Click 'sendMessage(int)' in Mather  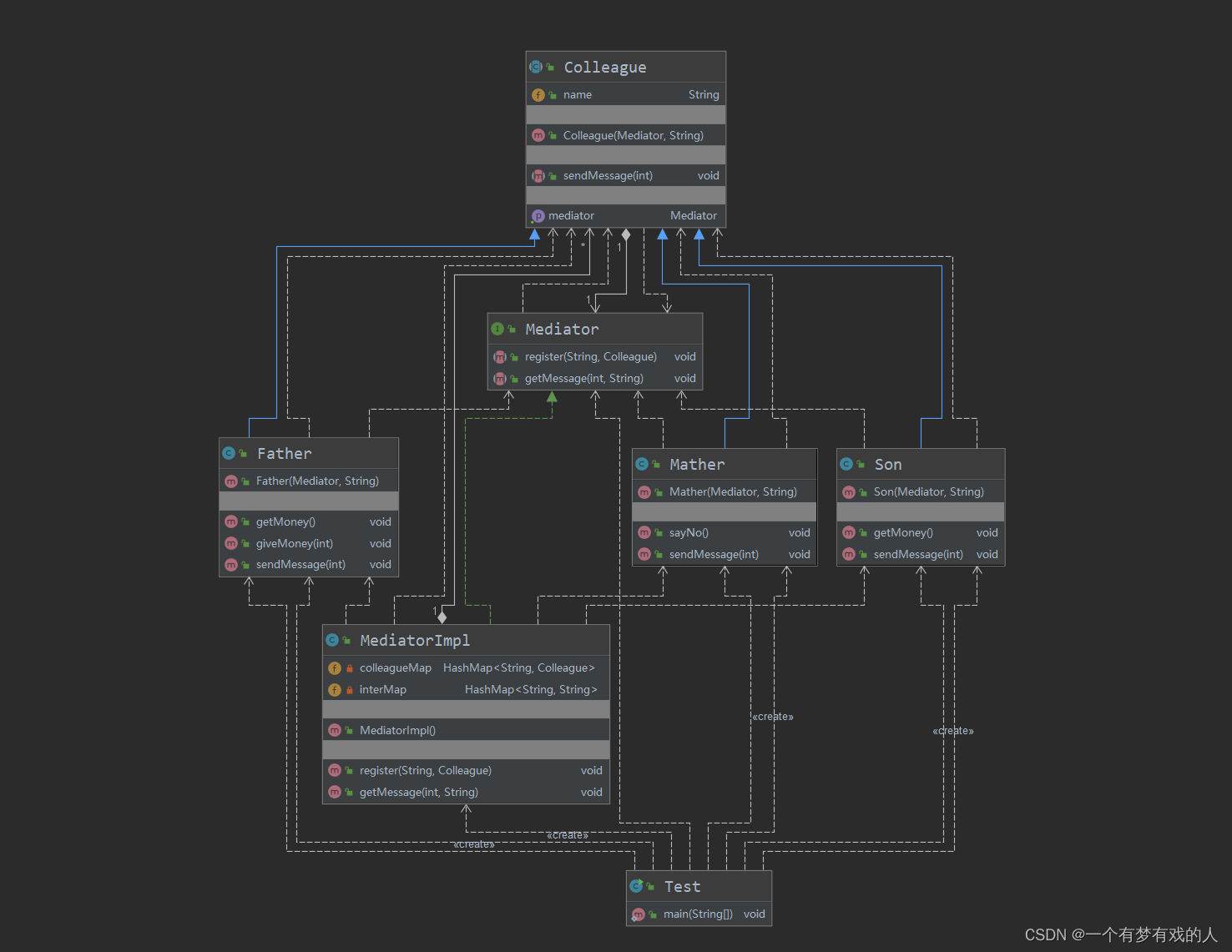[x=714, y=555]
